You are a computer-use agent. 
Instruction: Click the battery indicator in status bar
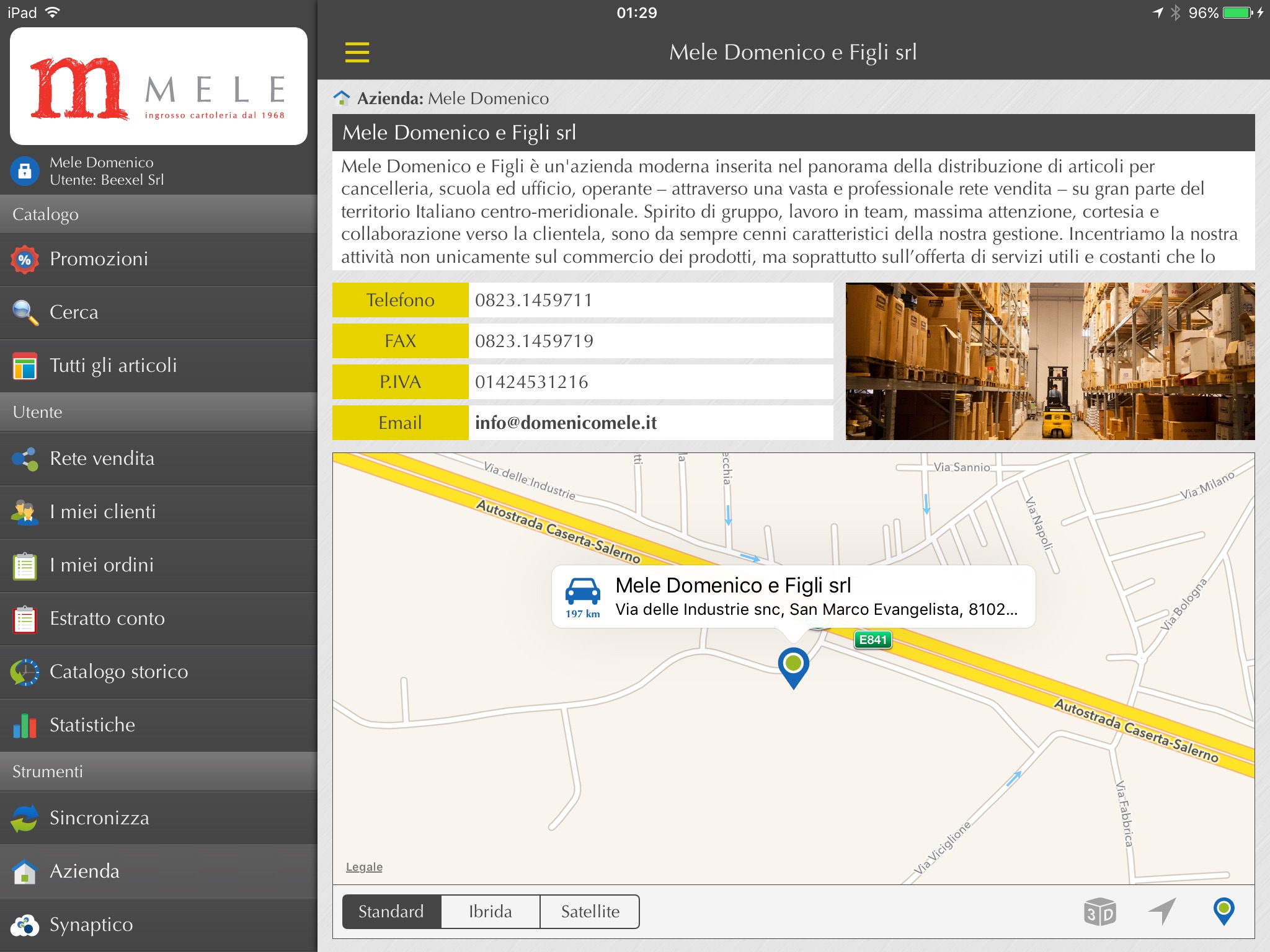1238,12
